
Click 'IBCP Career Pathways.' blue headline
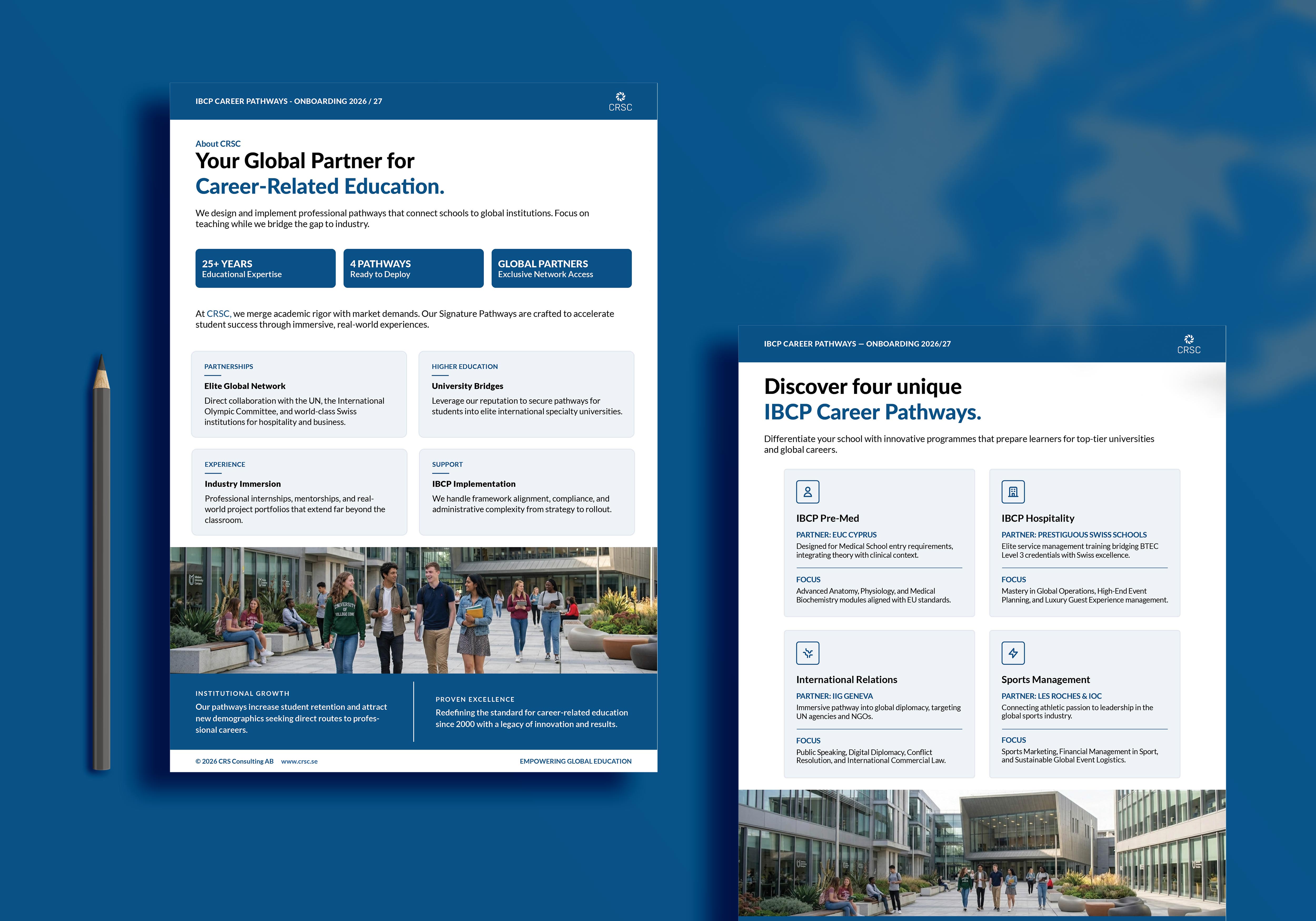pyautogui.click(x=872, y=412)
